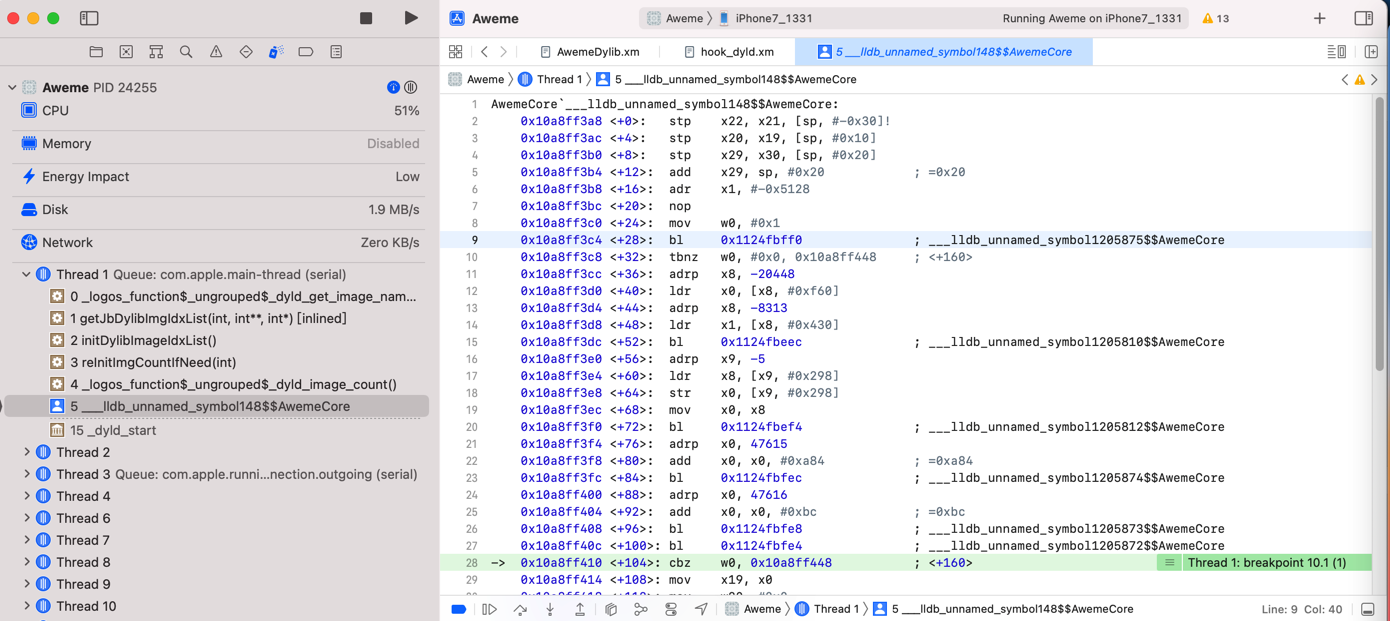The width and height of the screenshot is (1390, 621).
Task: Open the CPU gauge row
Action: (219, 111)
